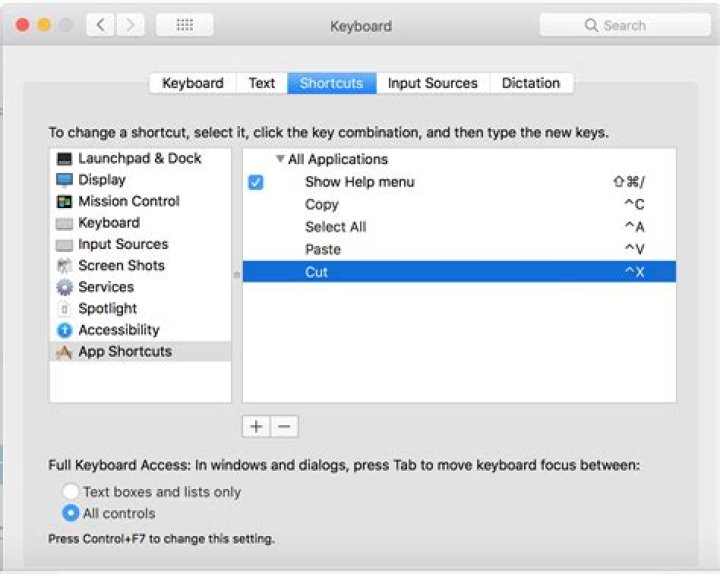Select Accessibility in the category list
This screenshot has width=720, height=574.
140,330
